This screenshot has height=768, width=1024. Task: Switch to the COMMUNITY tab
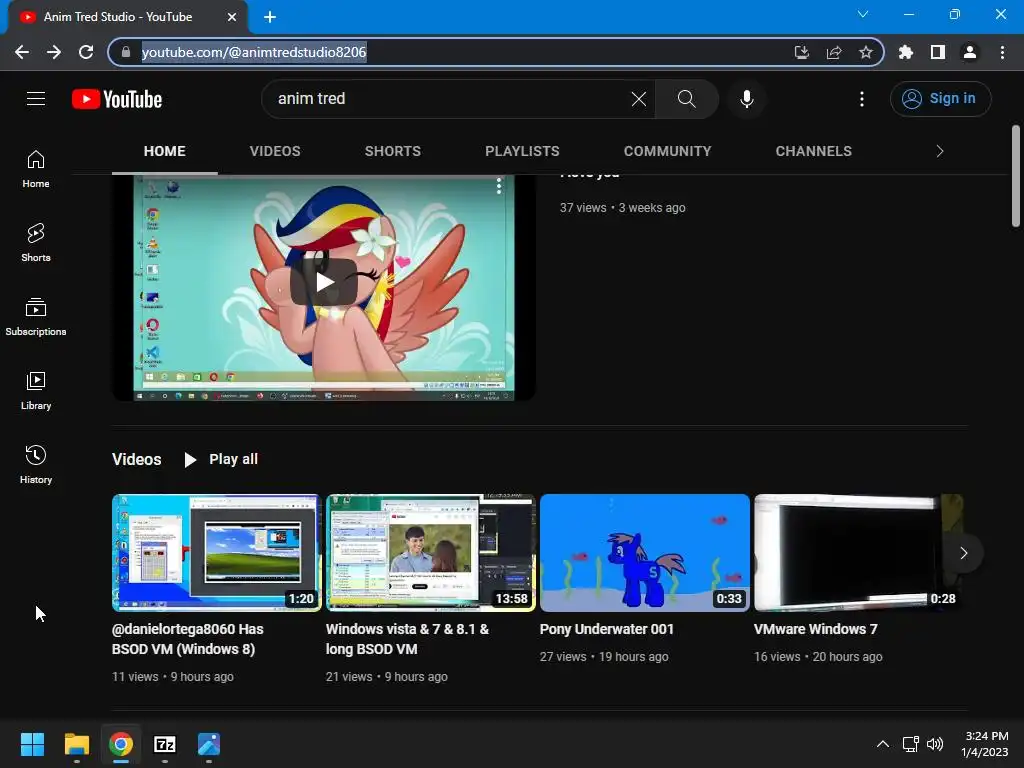[x=667, y=151]
